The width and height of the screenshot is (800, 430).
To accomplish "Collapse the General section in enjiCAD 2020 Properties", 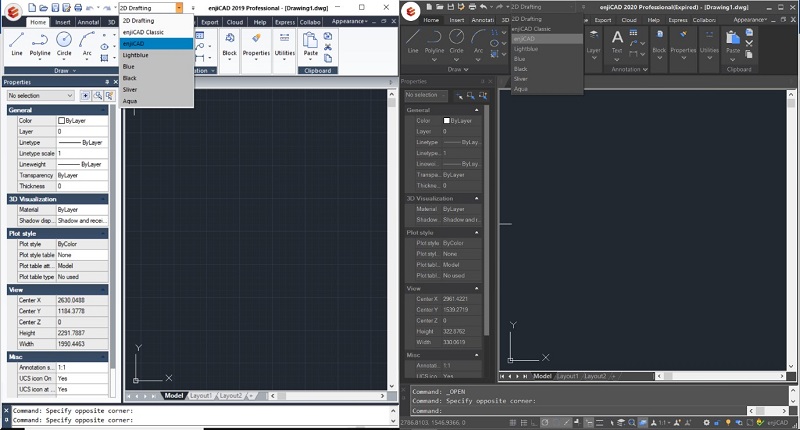I will pos(477,110).
